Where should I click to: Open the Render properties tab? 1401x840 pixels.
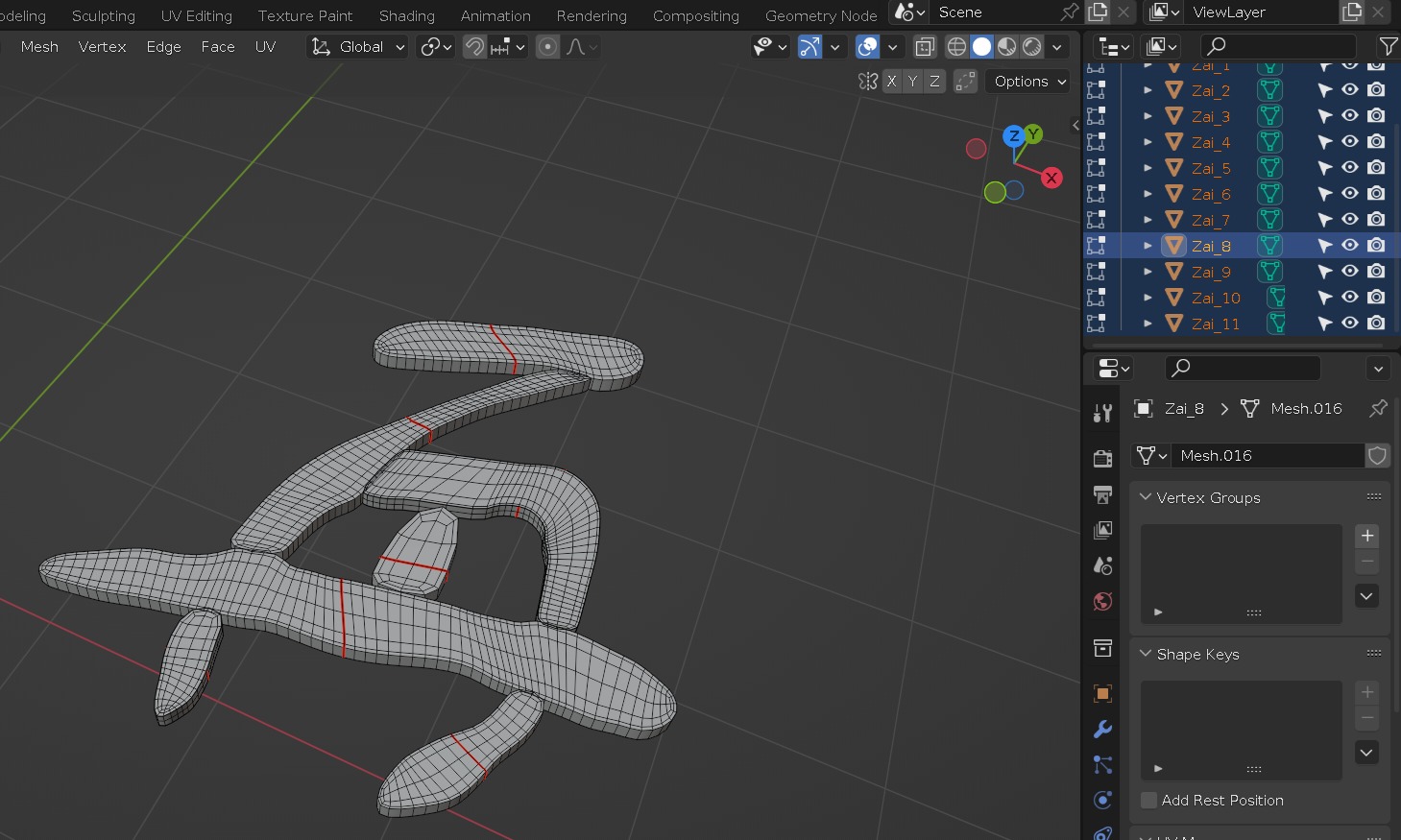click(x=1102, y=458)
